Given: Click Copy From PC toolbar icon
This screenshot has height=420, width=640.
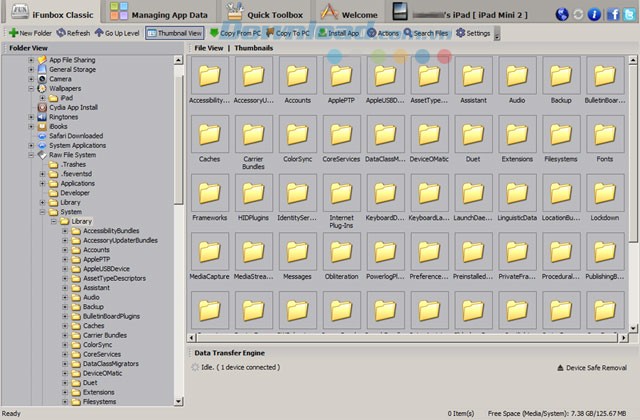Looking at the screenshot, I should pyautogui.click(x=237, y=33).
